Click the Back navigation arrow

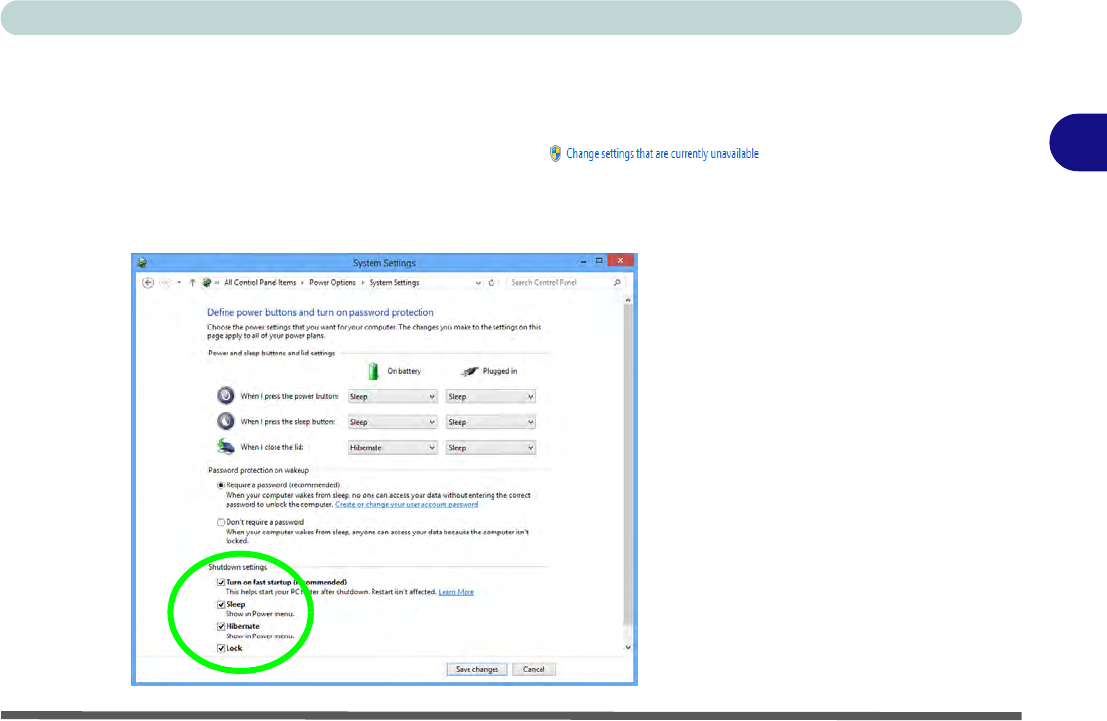tap(148, 282)
